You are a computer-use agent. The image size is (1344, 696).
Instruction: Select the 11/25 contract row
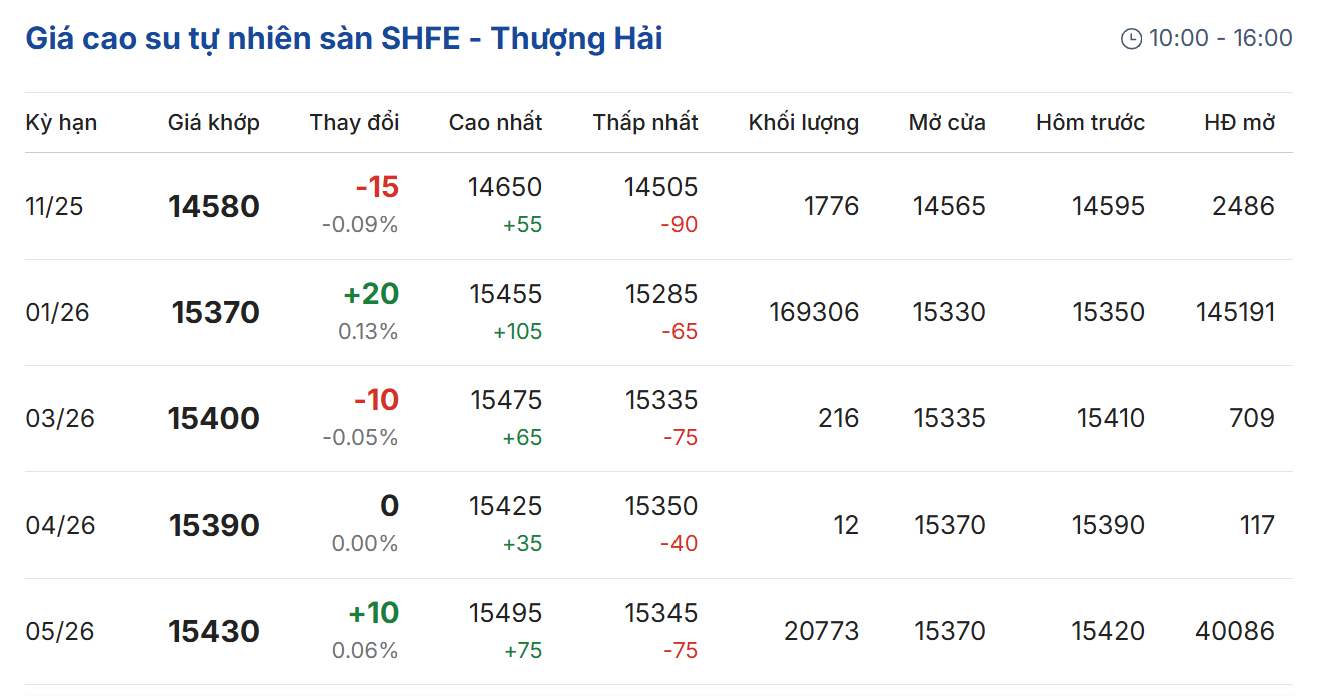point(55,206)
